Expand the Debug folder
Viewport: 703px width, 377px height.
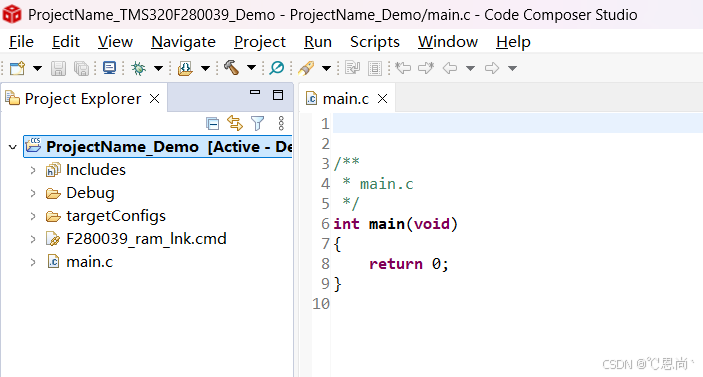click(33, 193)
